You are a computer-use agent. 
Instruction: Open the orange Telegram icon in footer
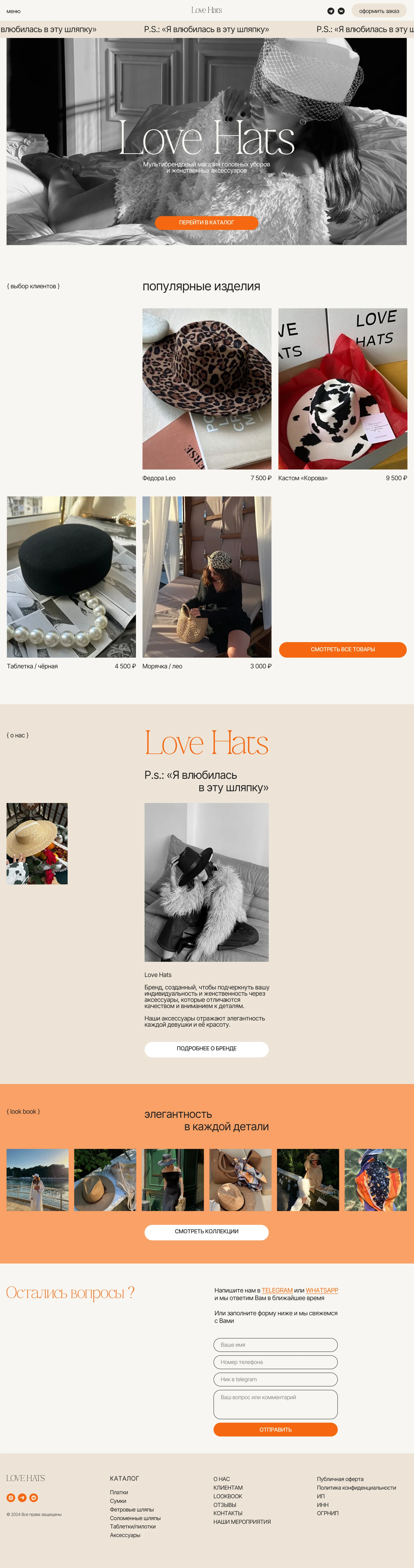[x=22, y=1497]
